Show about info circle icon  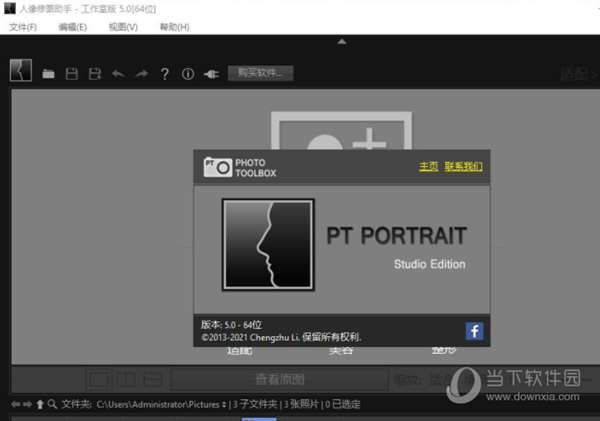coord(188,73)
